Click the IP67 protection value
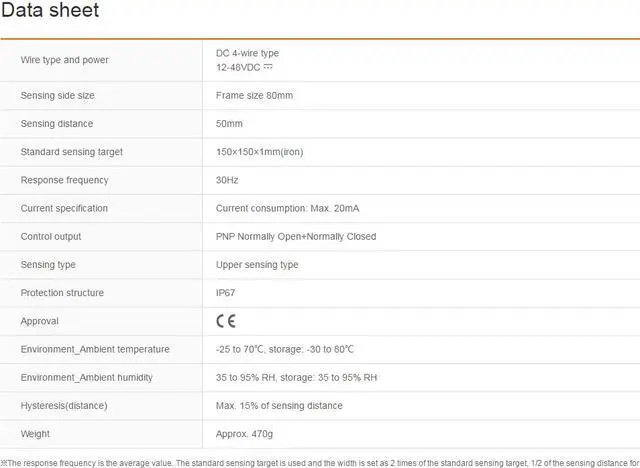640x468 pixels. click(x=226, y=293)
